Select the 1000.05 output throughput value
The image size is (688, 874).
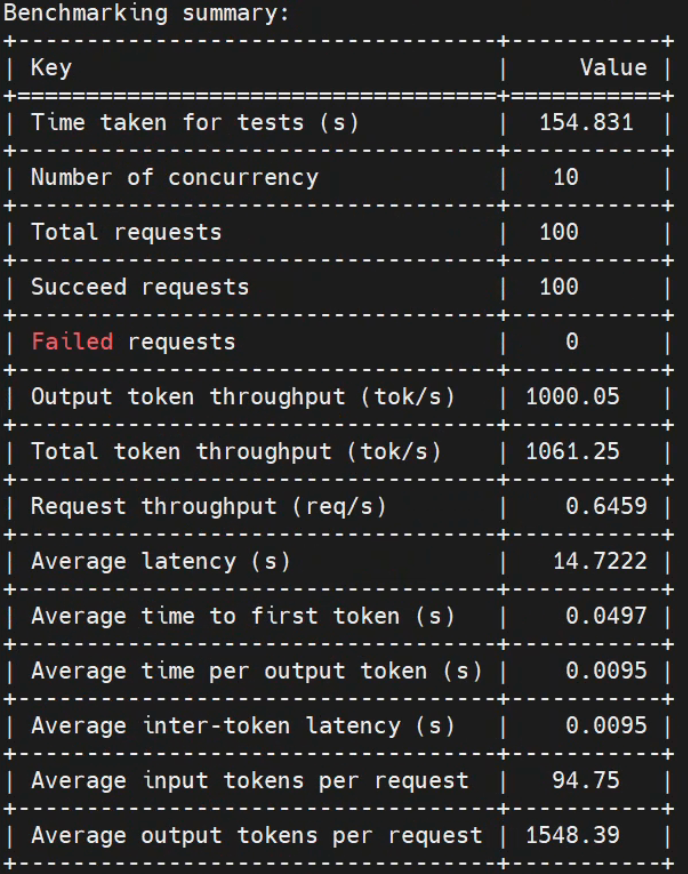click(x=572, y=397)
